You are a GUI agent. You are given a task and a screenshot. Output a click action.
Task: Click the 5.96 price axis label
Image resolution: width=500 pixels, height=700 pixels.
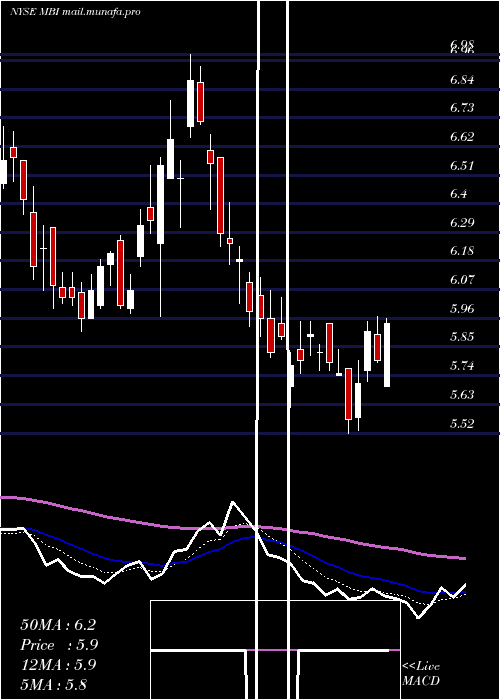[x=462, y=308]
